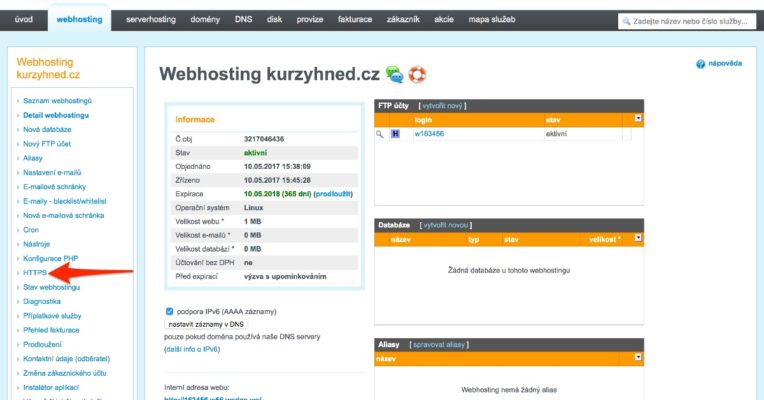
Task: Click vytvořit nový in FTP účty header
Action: [442, 106]
